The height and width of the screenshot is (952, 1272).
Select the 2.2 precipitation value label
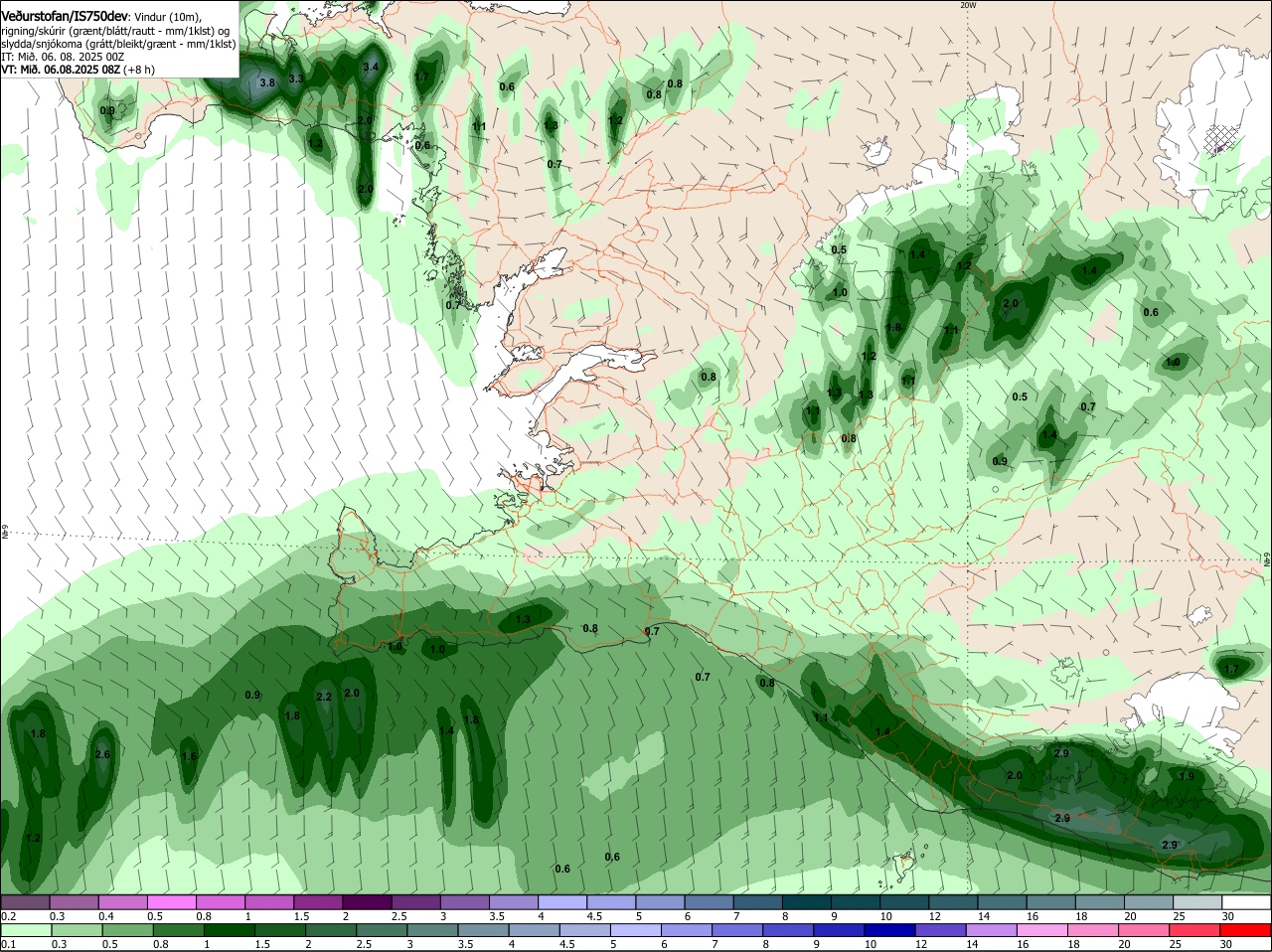(324, 697)
